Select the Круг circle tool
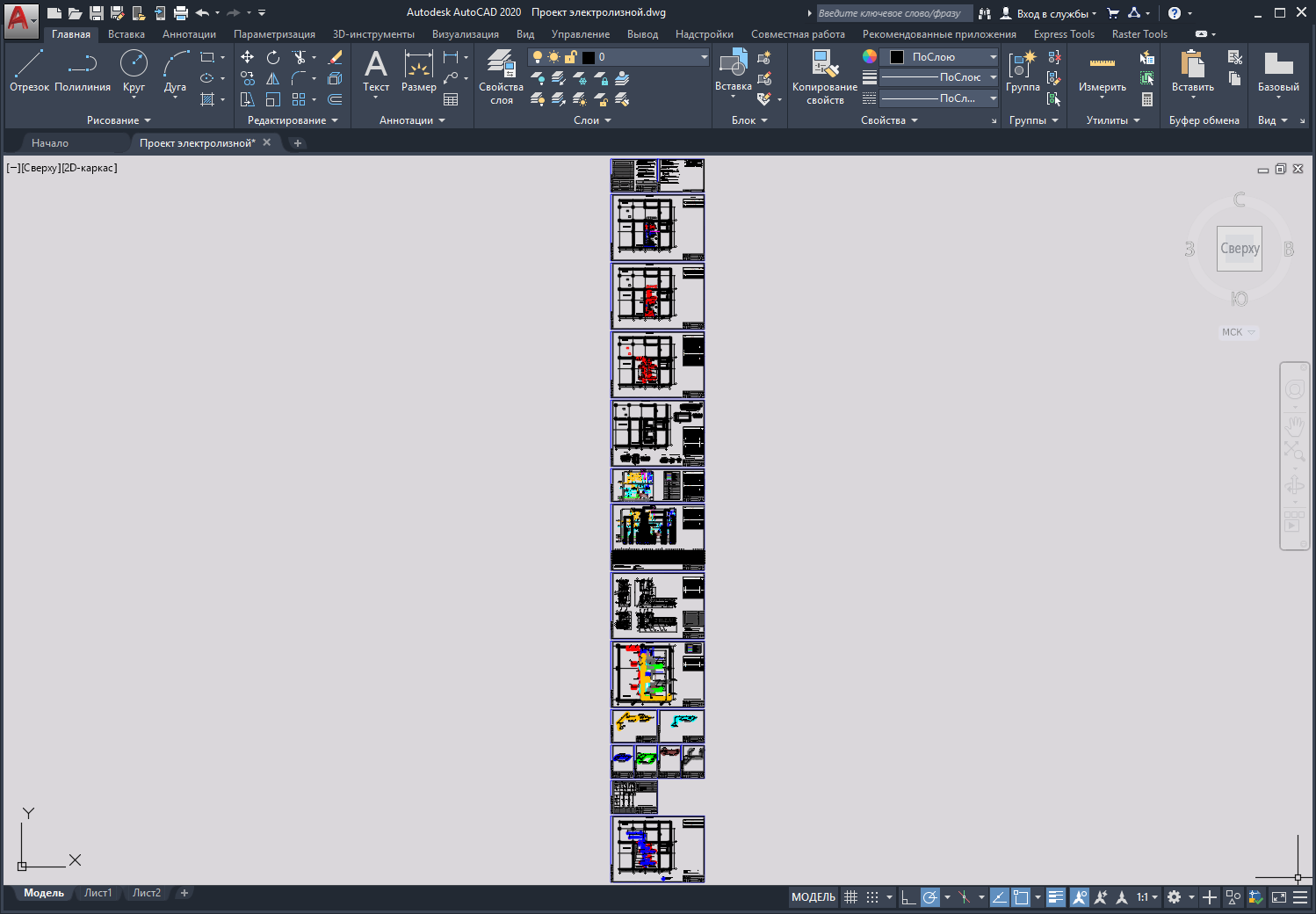The height and width of the screenshot is (914, 1316). coord(134,71)
